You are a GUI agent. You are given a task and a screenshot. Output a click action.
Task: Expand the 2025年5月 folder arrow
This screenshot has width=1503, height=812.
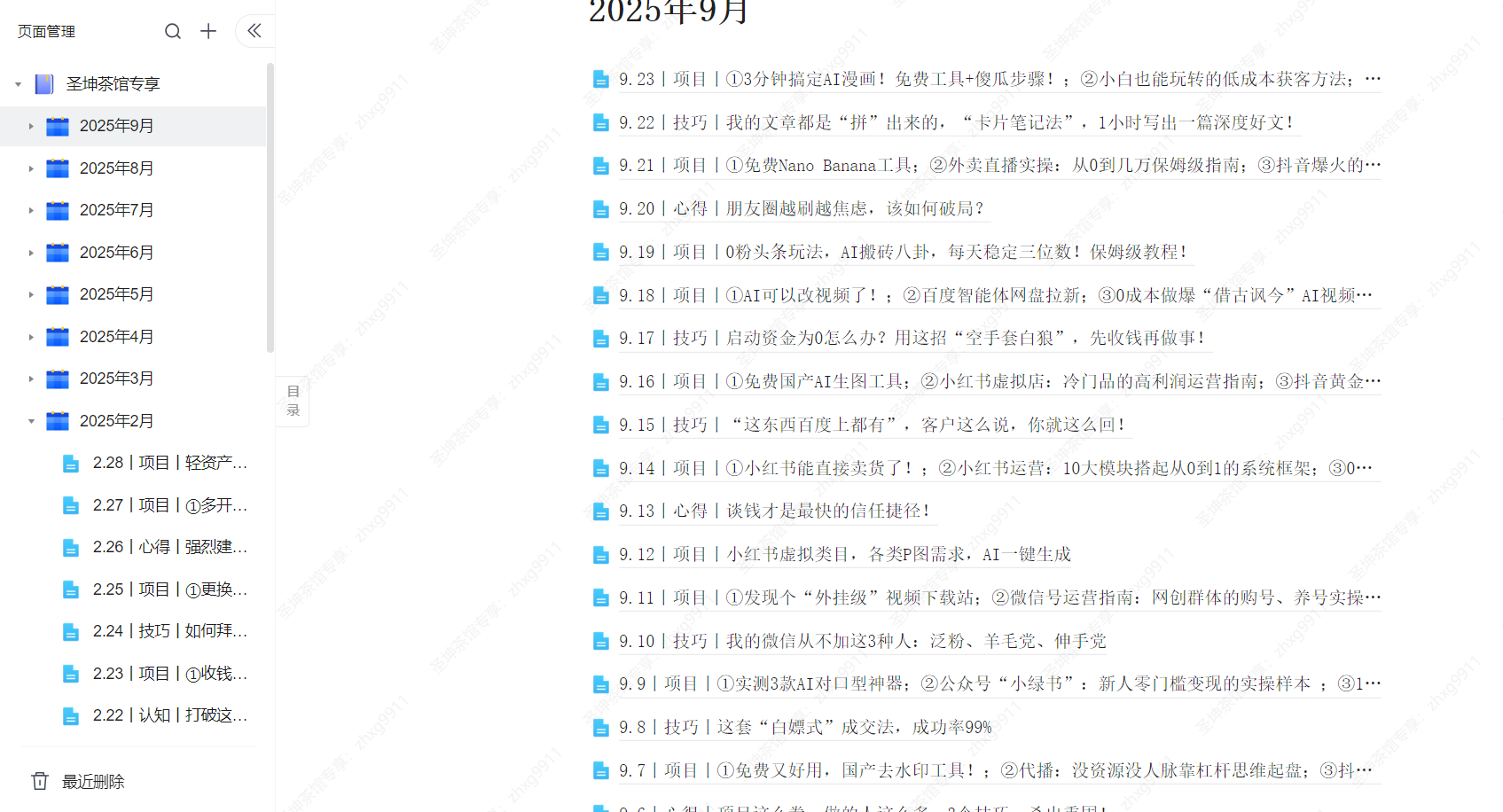pos(31,294)
